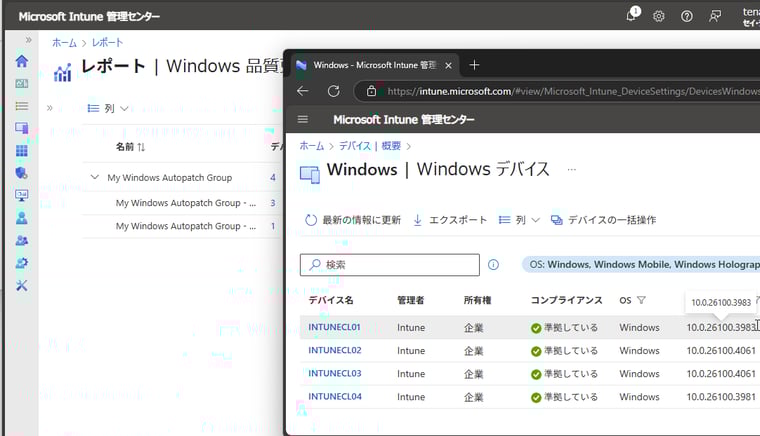Click レポート breadcrumb in back window
The height and width of the screenshot is (436, 760).
(107, 43)
